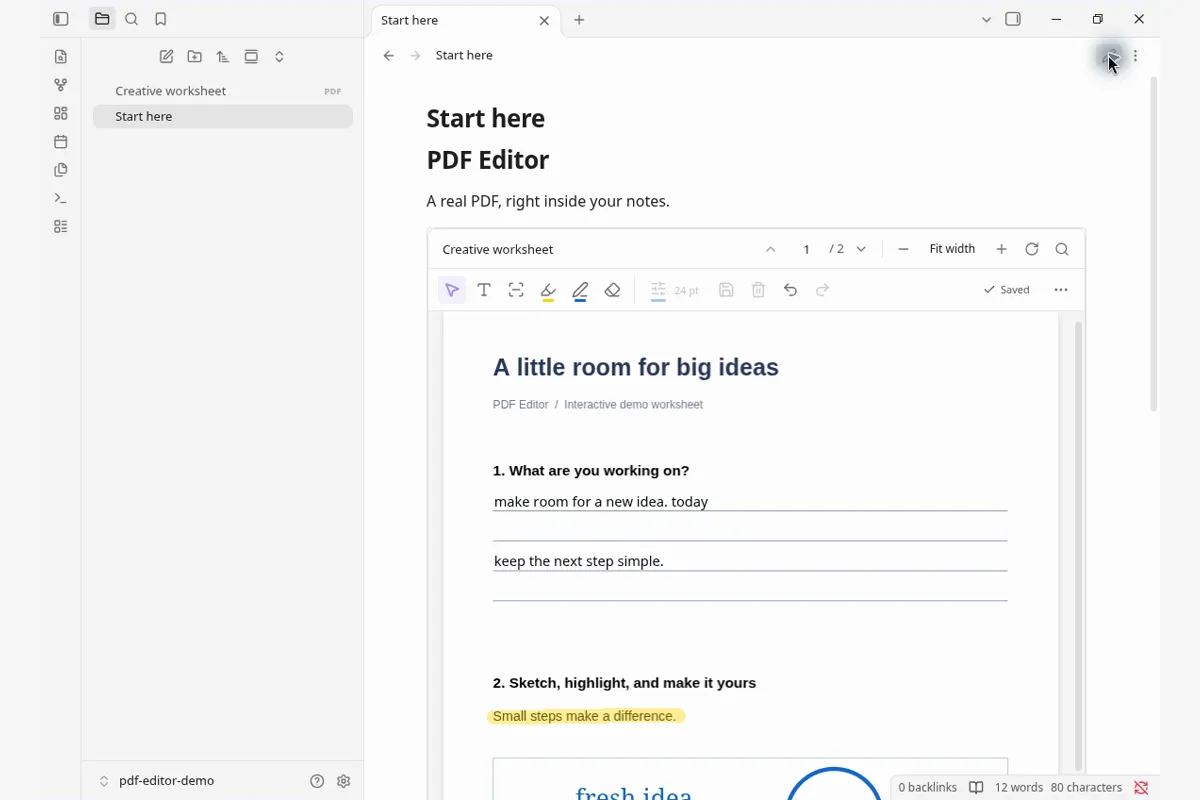
Task: Open more options for the note
Action: point(1135,56)
